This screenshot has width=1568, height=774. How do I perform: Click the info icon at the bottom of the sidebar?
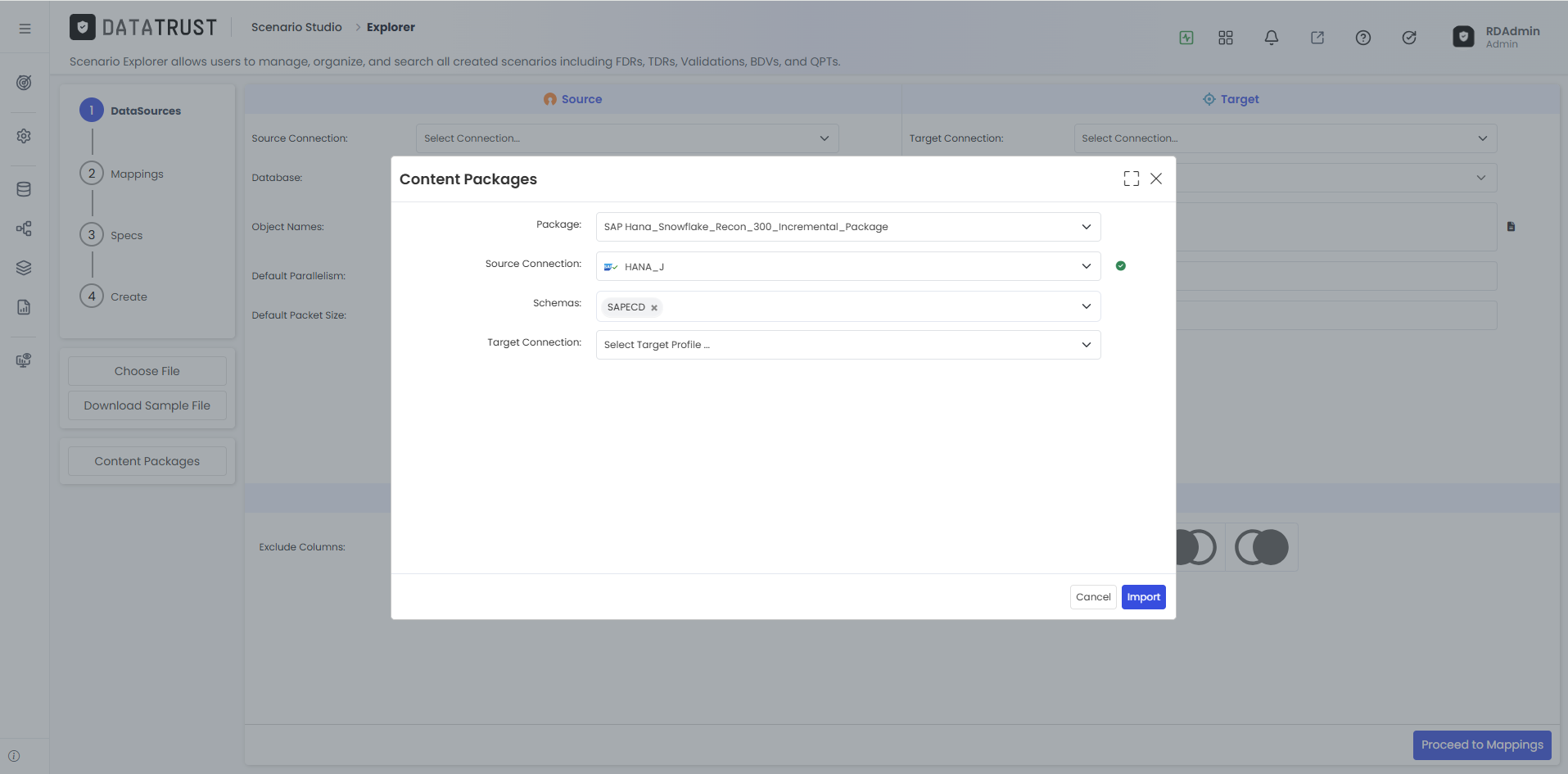point(14,756)
